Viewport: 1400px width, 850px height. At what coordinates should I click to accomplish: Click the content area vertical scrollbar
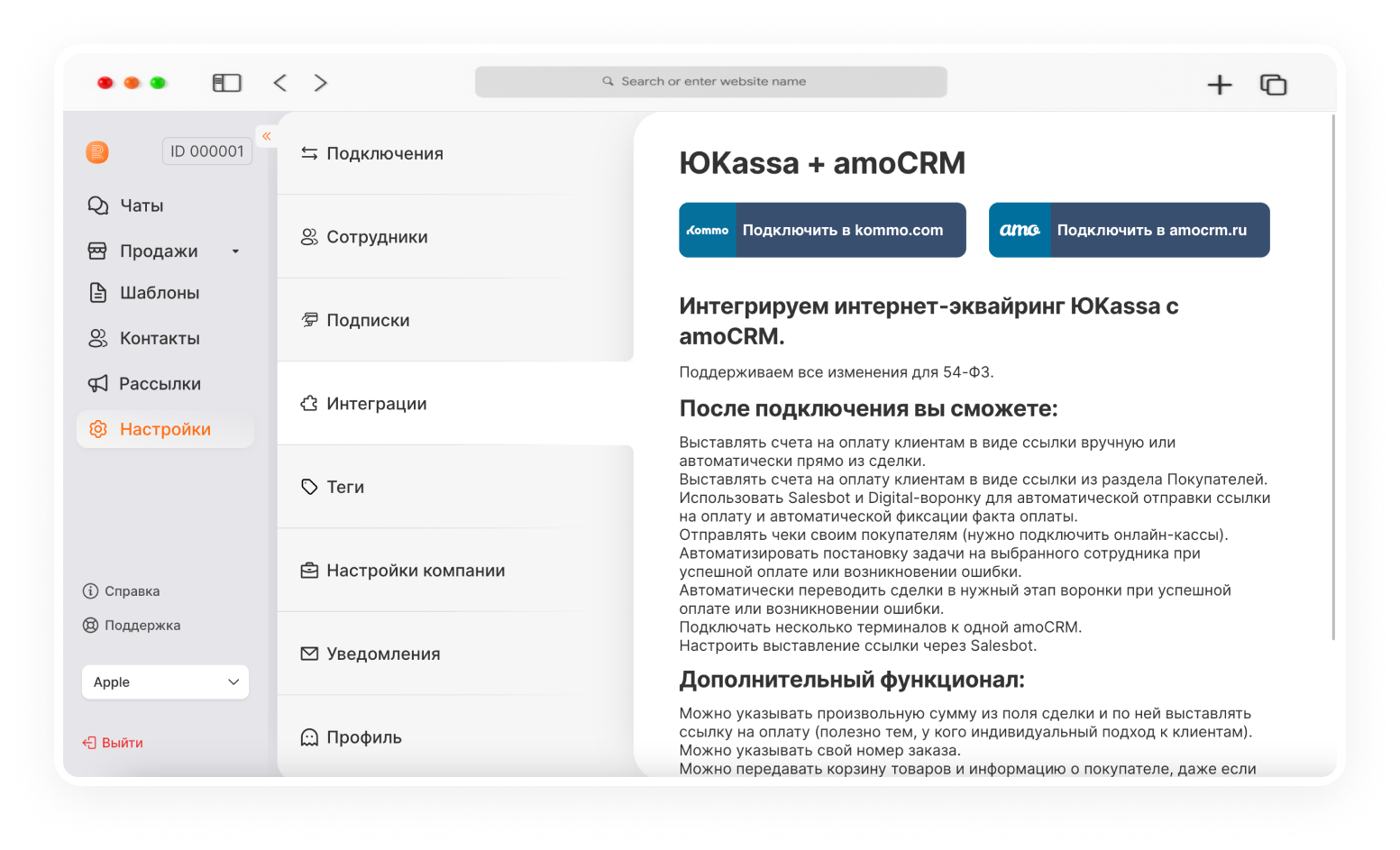(1333, 379)
